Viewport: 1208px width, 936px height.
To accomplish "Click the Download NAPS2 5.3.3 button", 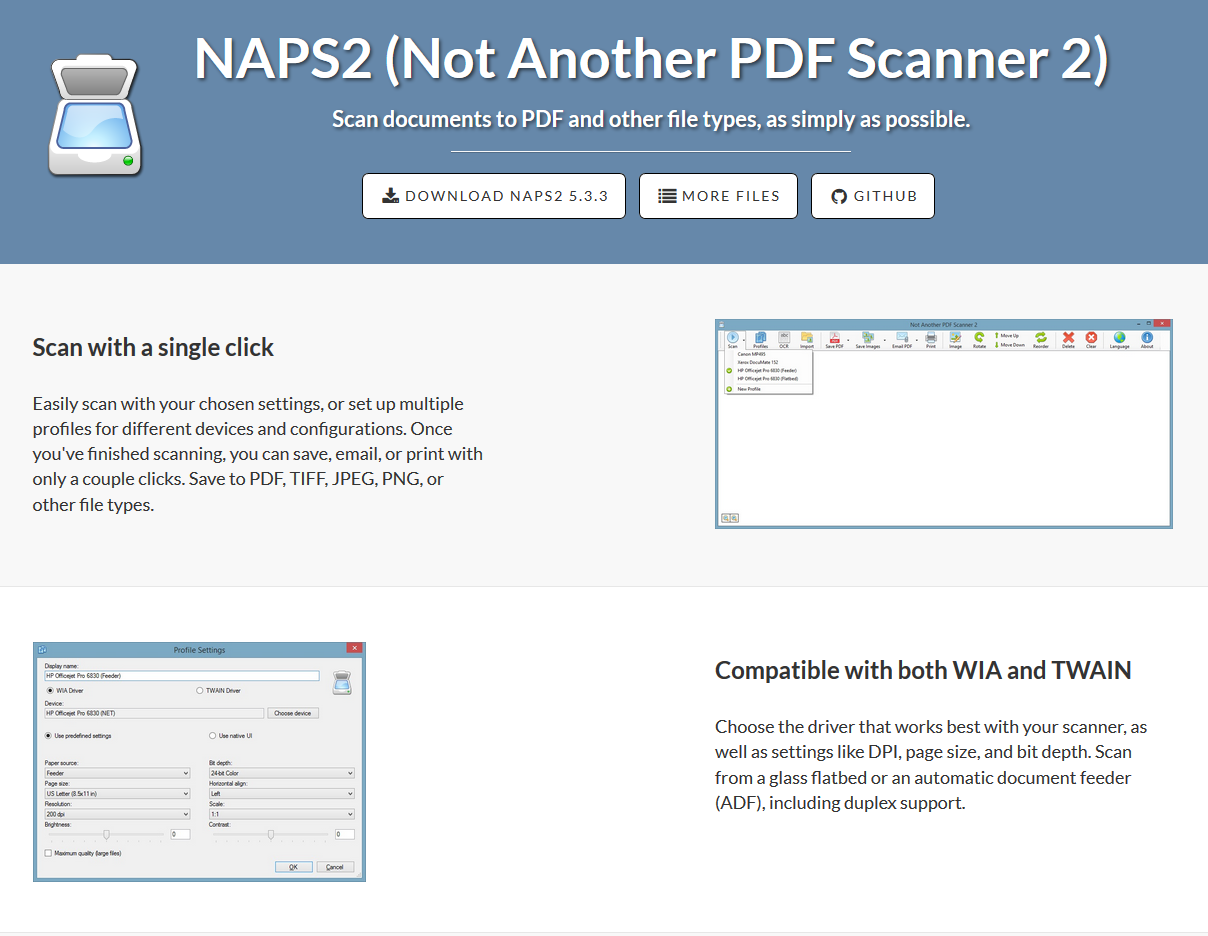I will [x=494, y=196].
